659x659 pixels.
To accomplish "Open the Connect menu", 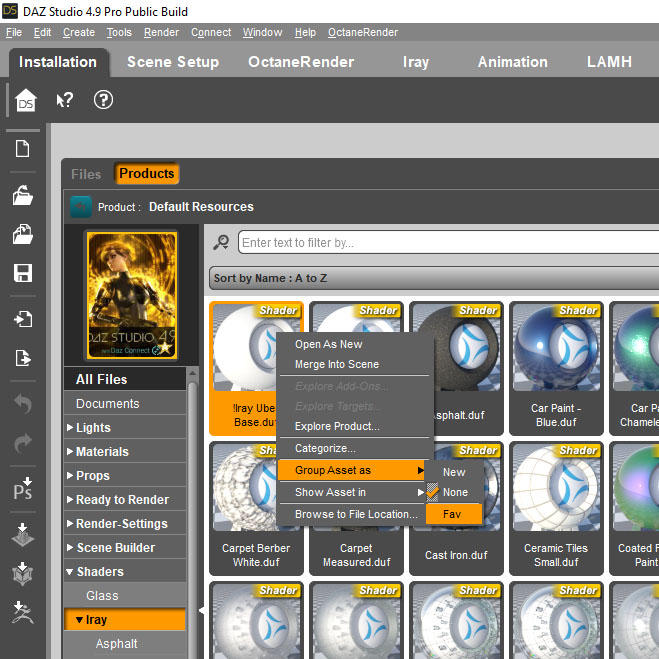I will pyautogui.click(x=211, y=32).
